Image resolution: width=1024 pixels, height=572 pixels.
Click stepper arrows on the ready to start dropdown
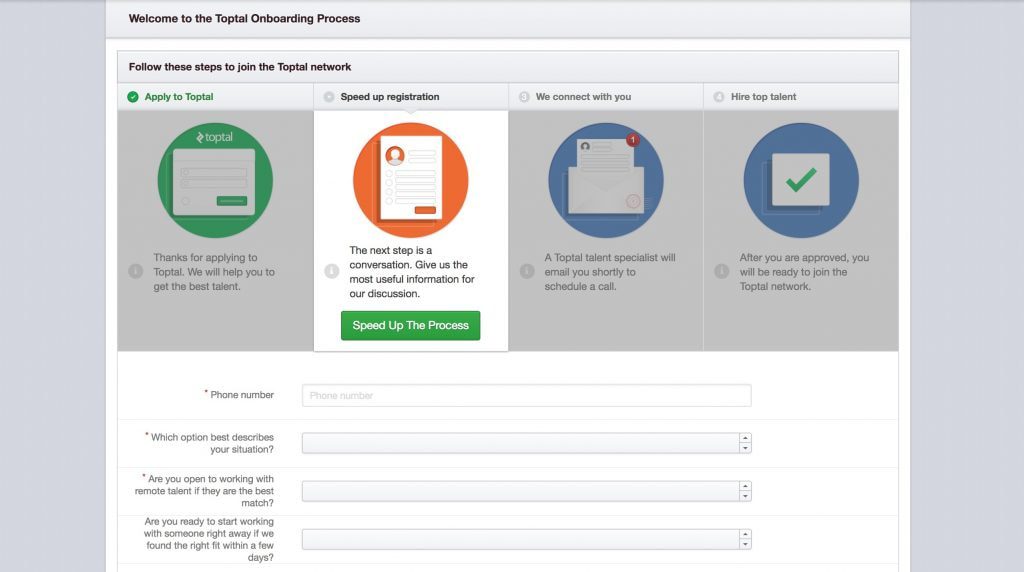pos(745,539)
